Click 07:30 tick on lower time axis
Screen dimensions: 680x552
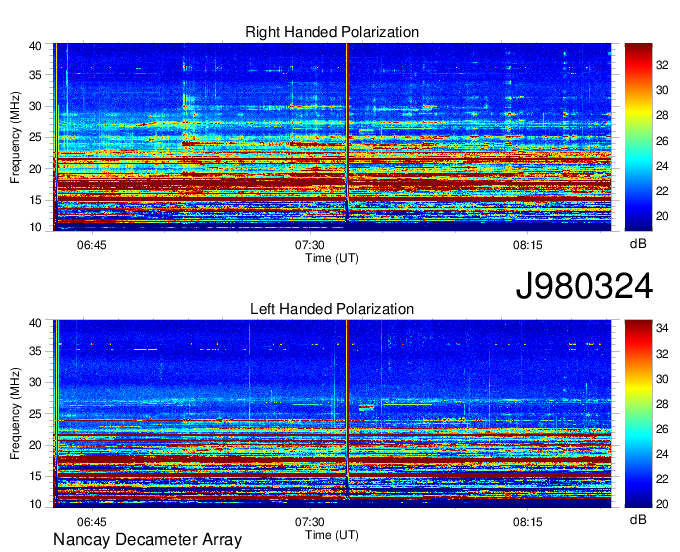pyautogui.click(x=310, y=522)
